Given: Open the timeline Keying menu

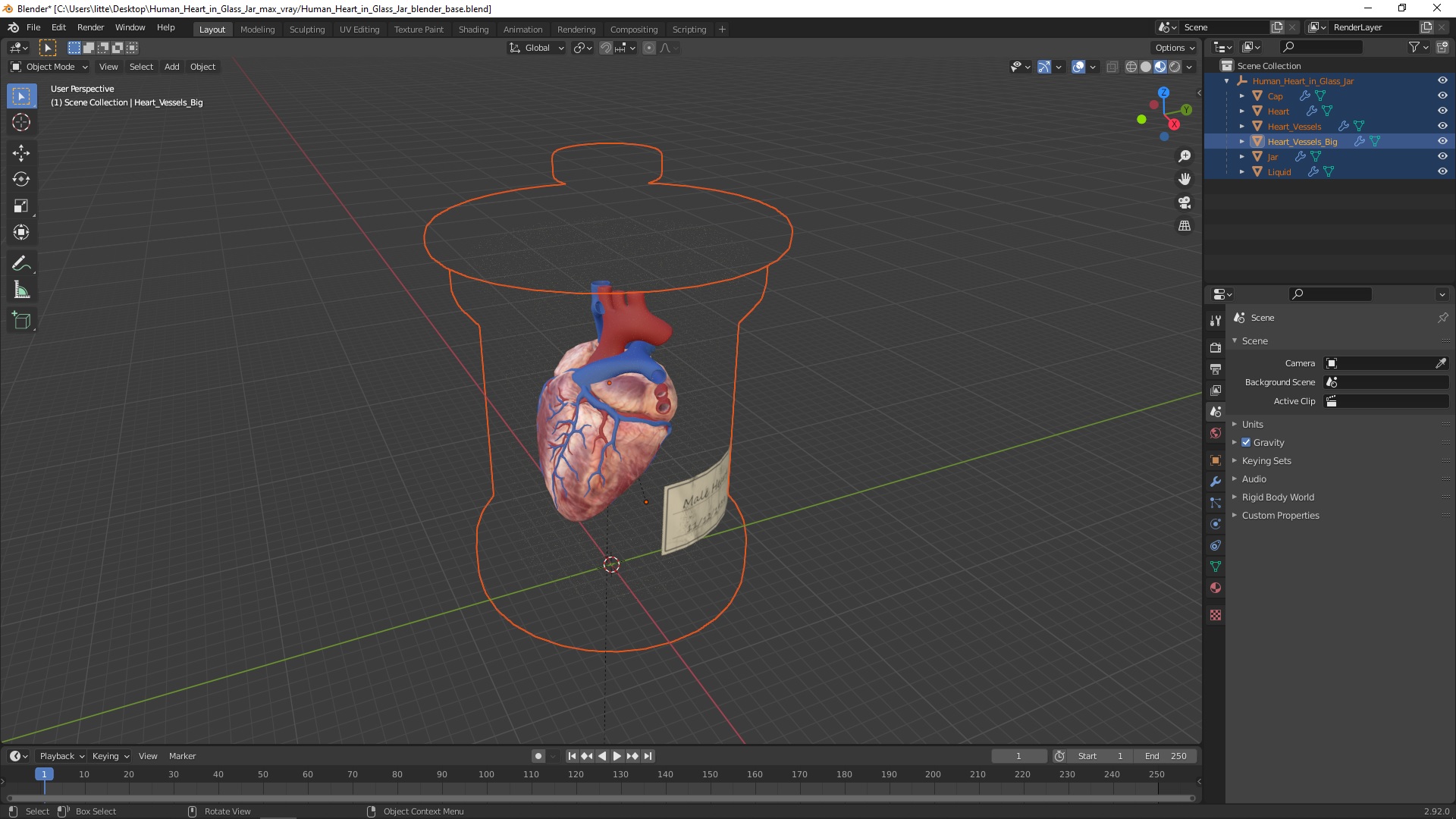Looking at the screenshot, I should [x=110, y=756].
